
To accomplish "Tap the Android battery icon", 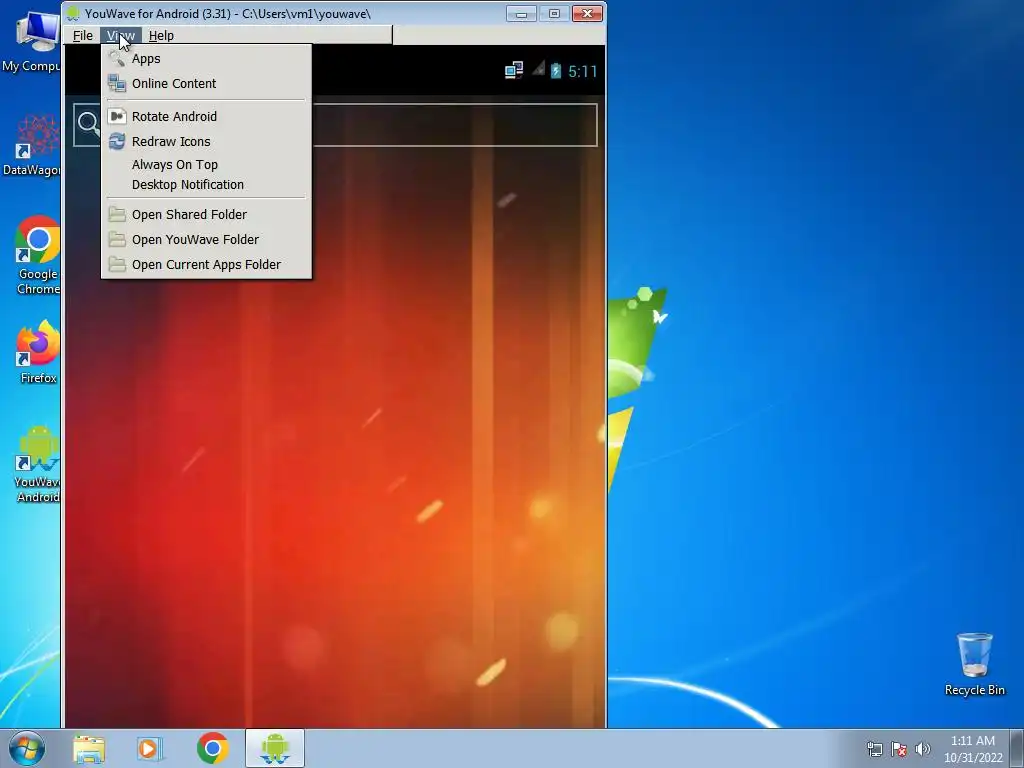I will point(556,71).
